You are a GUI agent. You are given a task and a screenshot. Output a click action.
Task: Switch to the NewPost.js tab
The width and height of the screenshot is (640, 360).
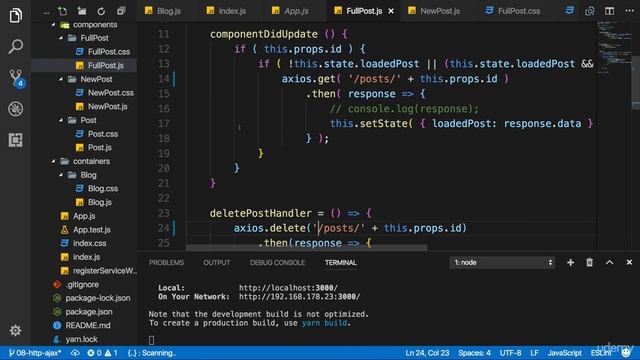[x=434, y=11]
